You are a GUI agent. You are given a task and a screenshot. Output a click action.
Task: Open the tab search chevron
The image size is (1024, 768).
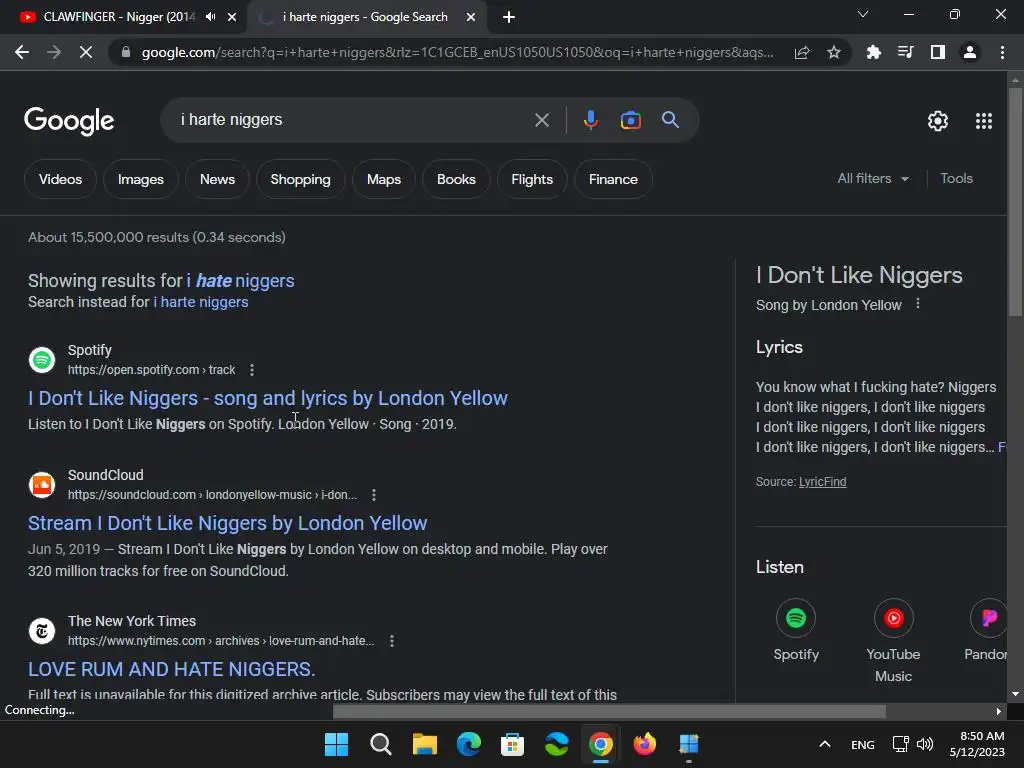pos(863,14)
